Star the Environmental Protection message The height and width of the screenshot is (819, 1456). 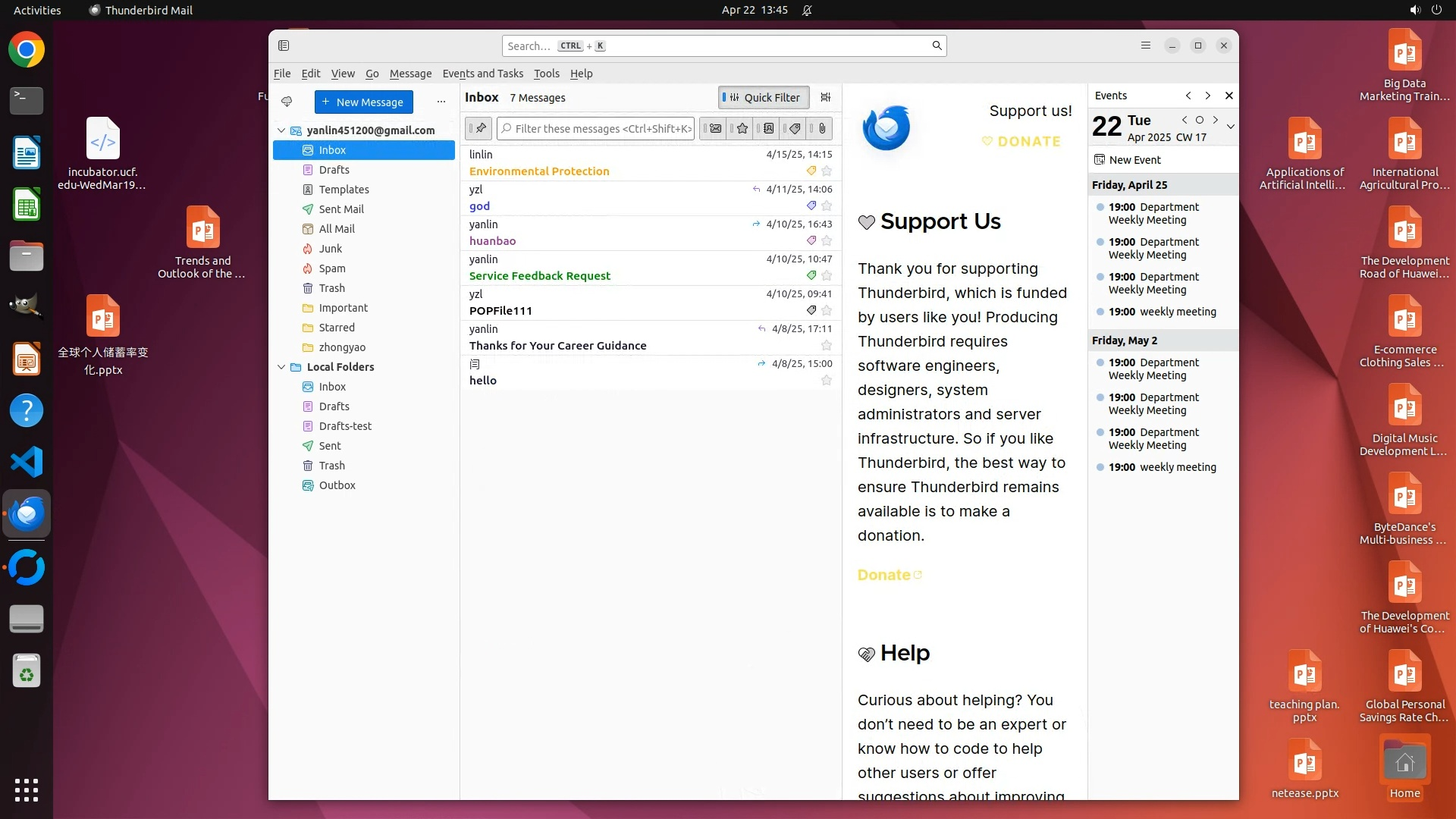(827, 171)
